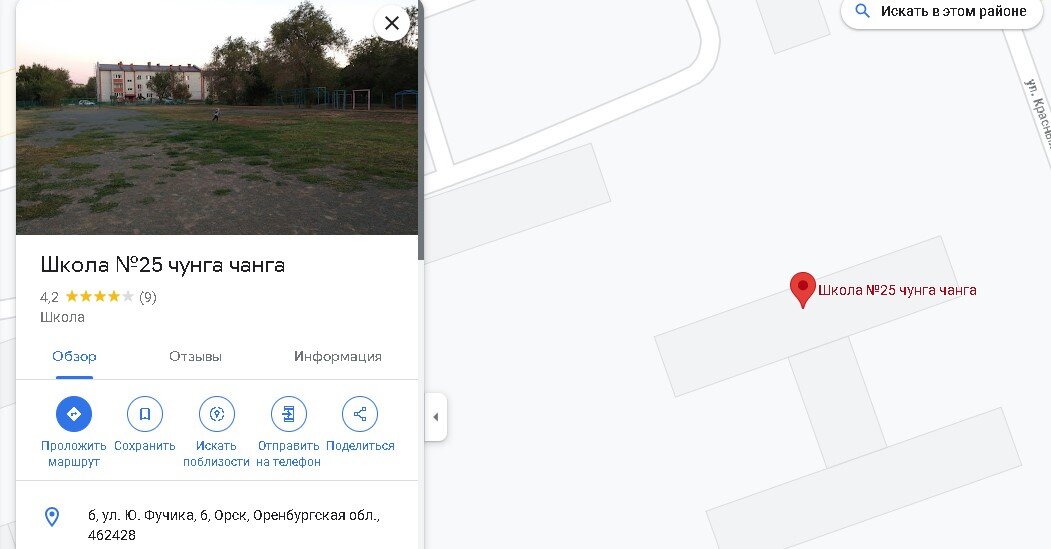The image size is (1051, 549).
Task: Click the Искать поблизости nearby icon
Action: coord(217,414)
